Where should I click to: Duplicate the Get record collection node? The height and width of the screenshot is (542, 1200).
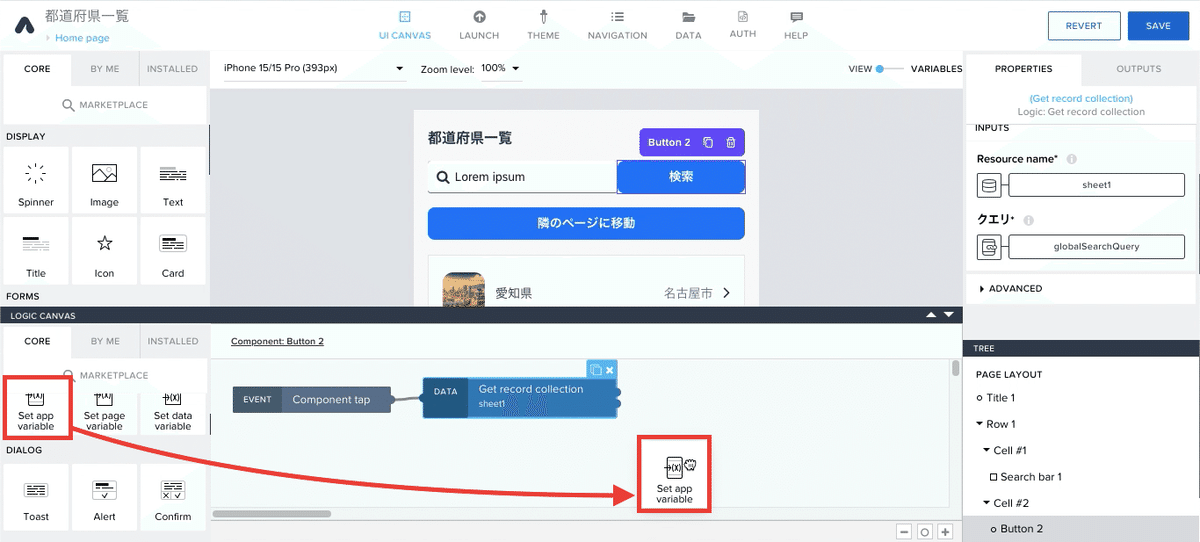point(596,369)
